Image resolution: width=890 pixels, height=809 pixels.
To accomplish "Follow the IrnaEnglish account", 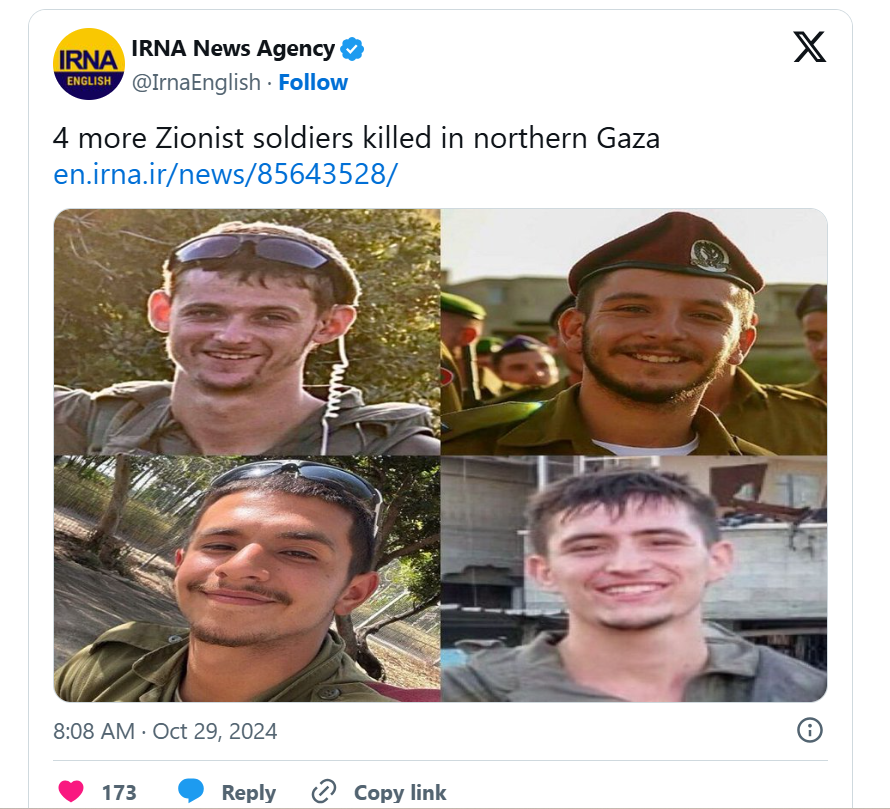I will 313,83.
